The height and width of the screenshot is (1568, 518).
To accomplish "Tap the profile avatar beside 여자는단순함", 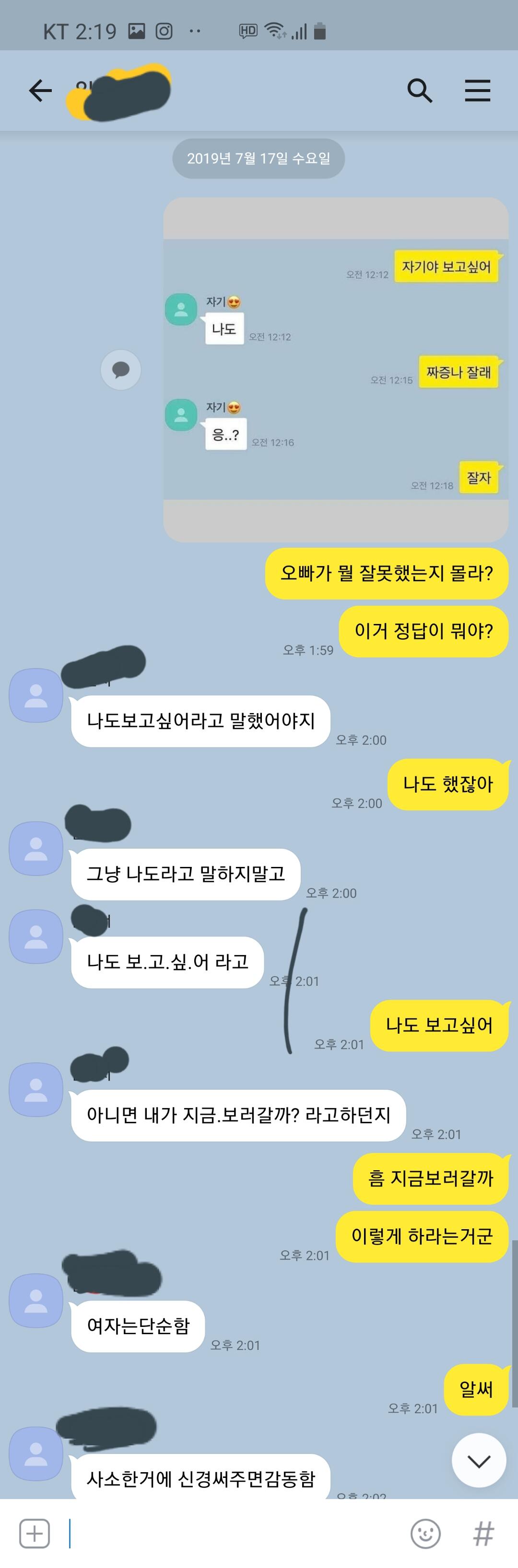I will [x=35, y=1300].
